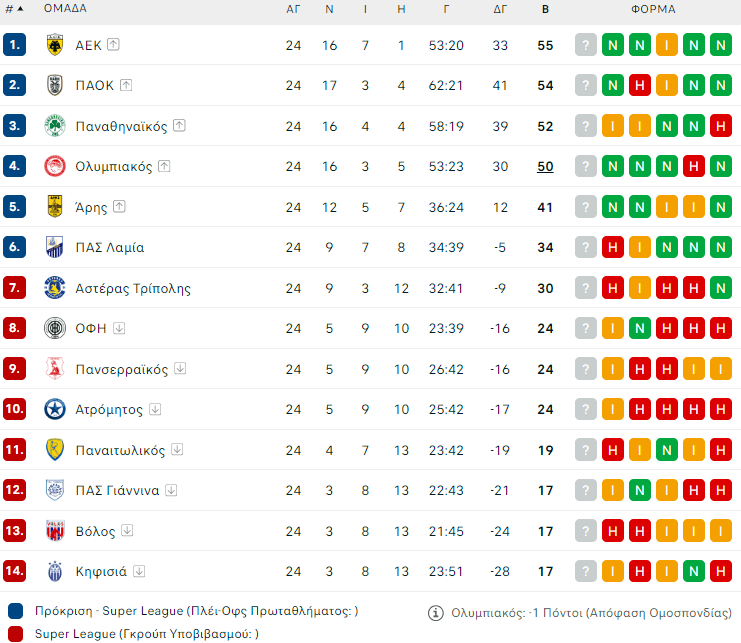Viewport: 741px width, 643px height.
Task: Sort standings by the B points column
Action: pyautogui.click(x=545, y=9)
